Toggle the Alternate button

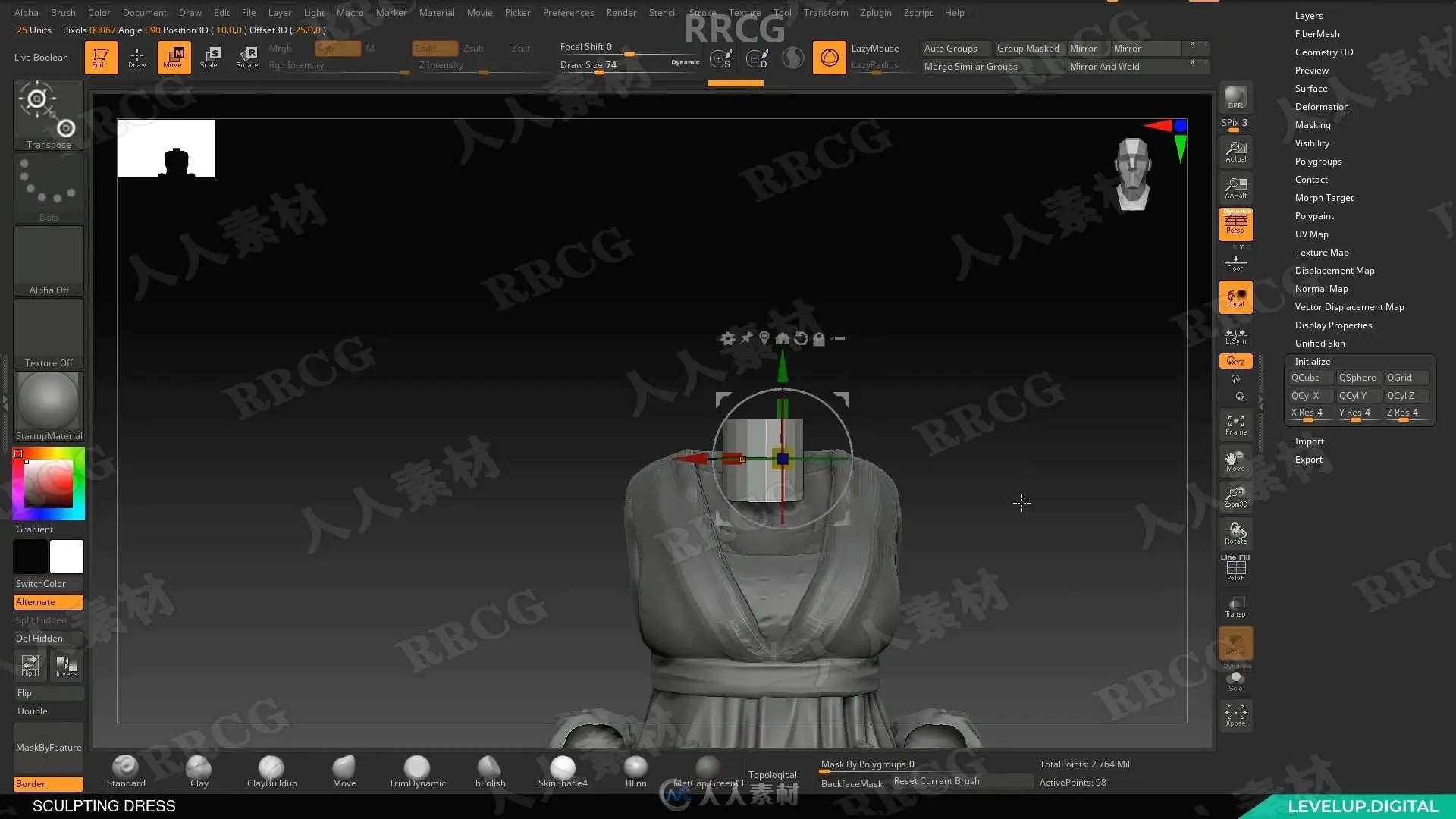click(x=49, y=602)
